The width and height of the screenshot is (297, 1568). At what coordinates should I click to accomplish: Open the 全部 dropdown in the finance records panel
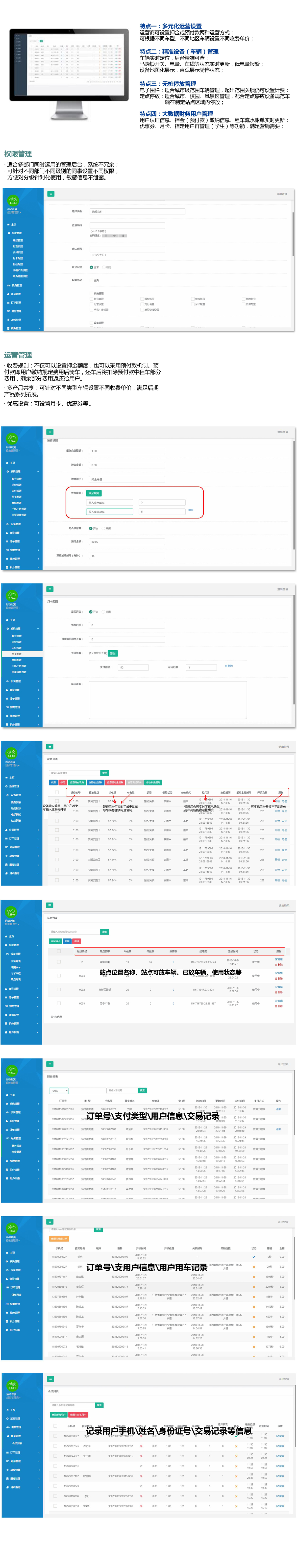(x=59, y=1091)
